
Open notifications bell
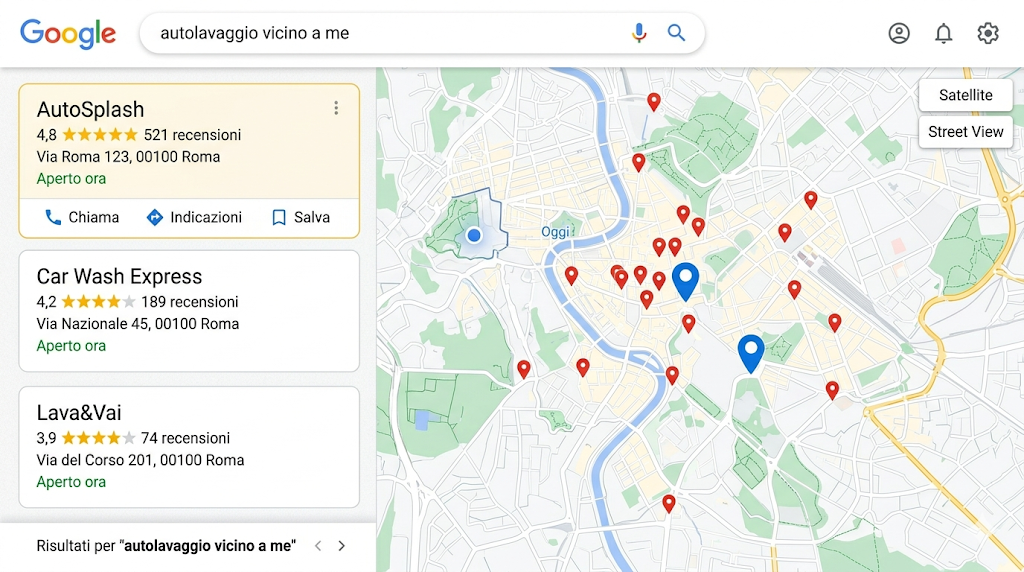pyautogui.click(x=943, y=33)
